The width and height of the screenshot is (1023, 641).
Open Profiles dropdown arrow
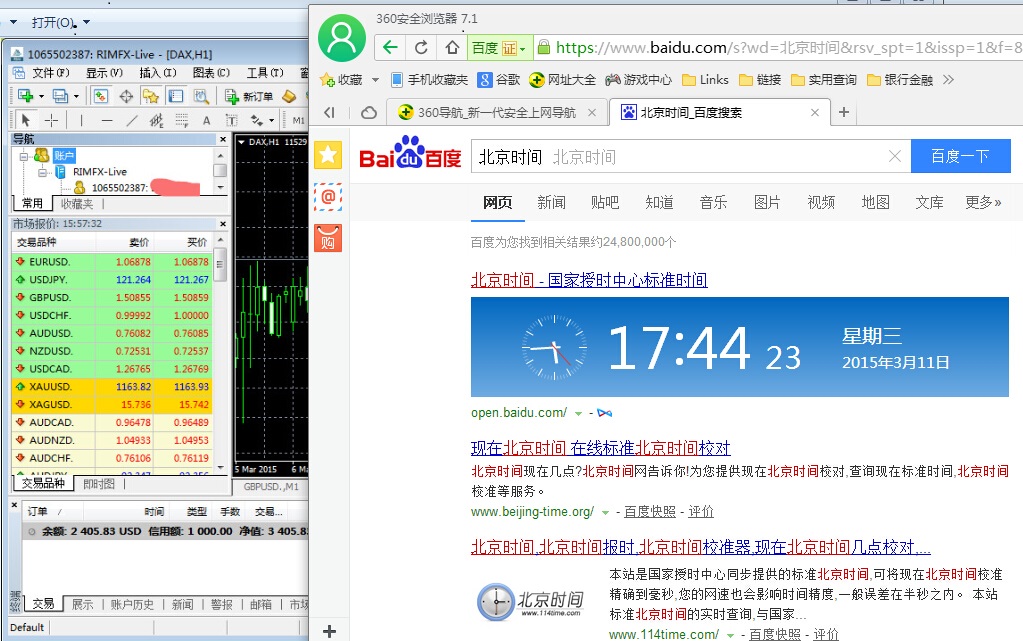(76, 97)
